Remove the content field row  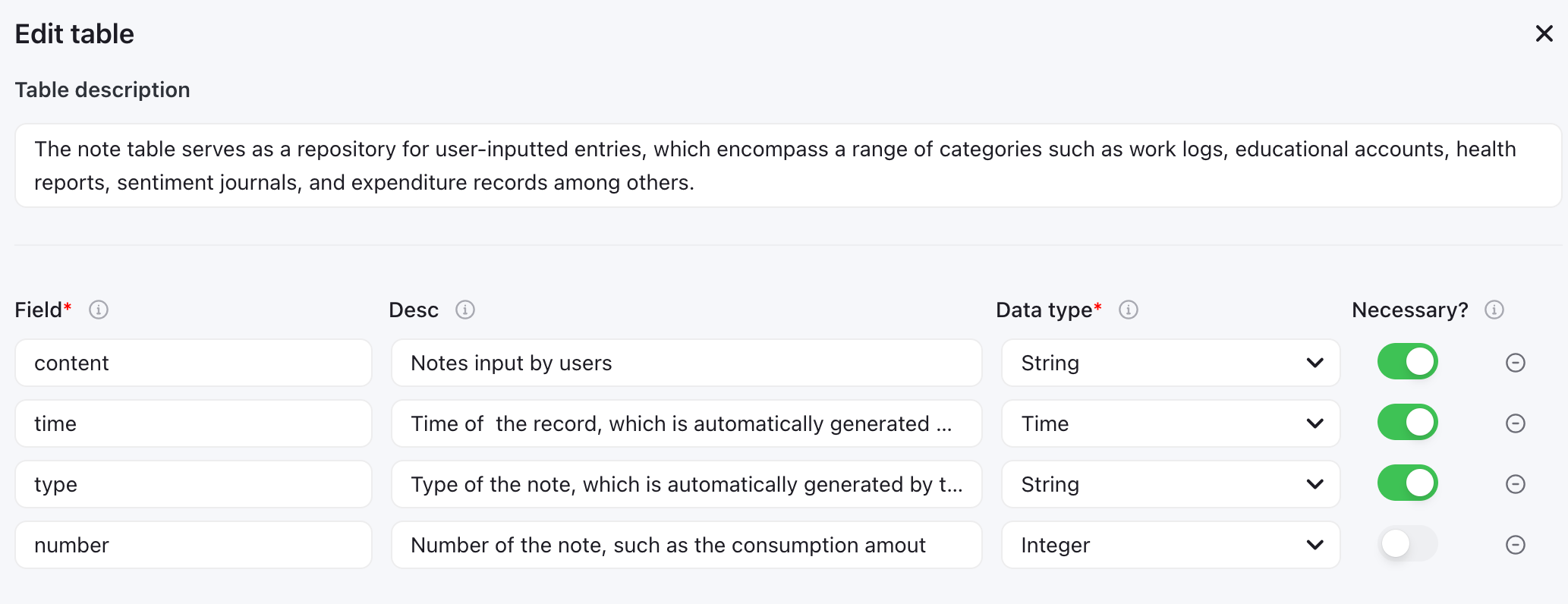coord(1516,363)
